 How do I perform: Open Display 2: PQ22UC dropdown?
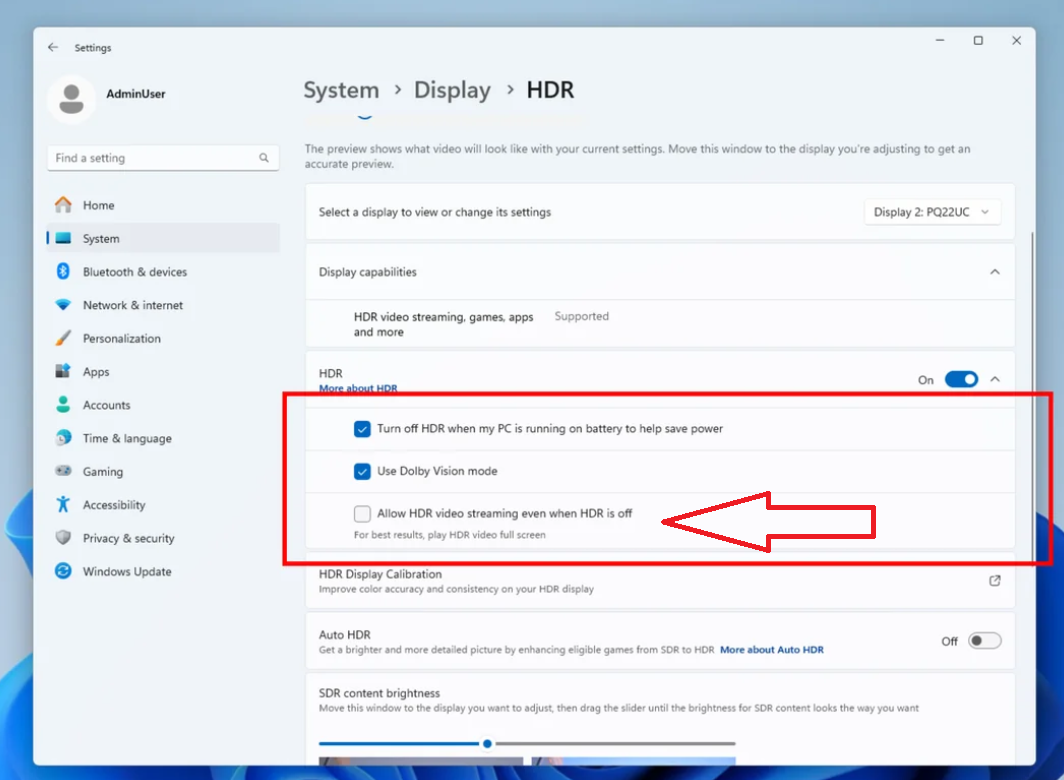click(x=932, y=212)
